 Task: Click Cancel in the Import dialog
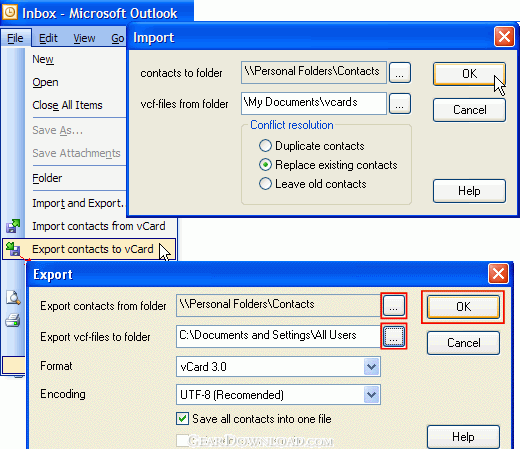tap(469, 110)
